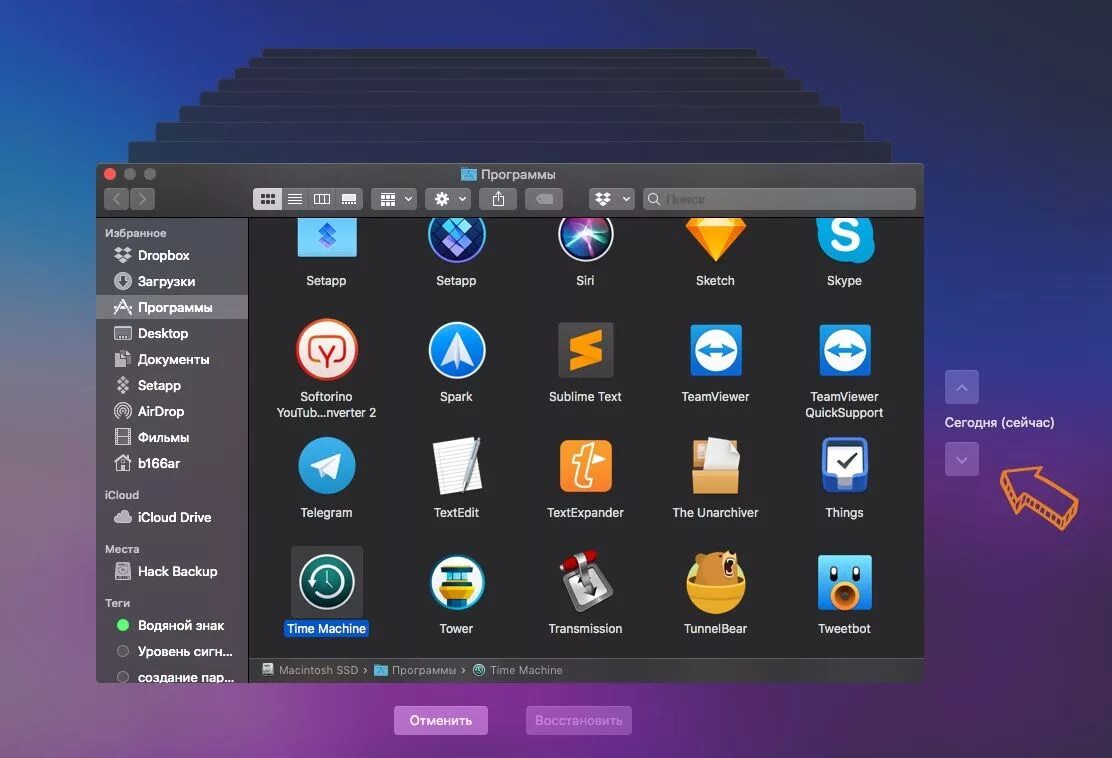Switch to gallery view
The width and height of the screenshot is (1112, 758).
click(x=349, y=199)
